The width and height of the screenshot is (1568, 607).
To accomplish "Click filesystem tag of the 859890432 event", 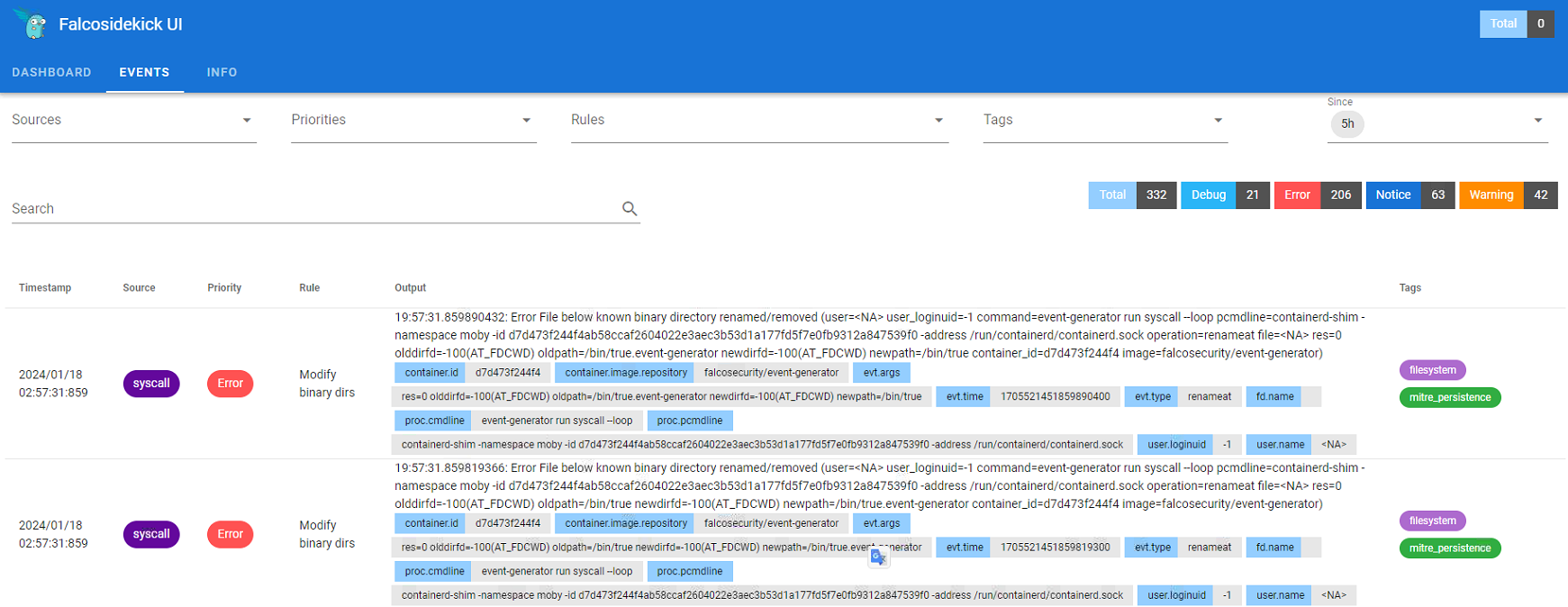I will [x=1433, y=370].
